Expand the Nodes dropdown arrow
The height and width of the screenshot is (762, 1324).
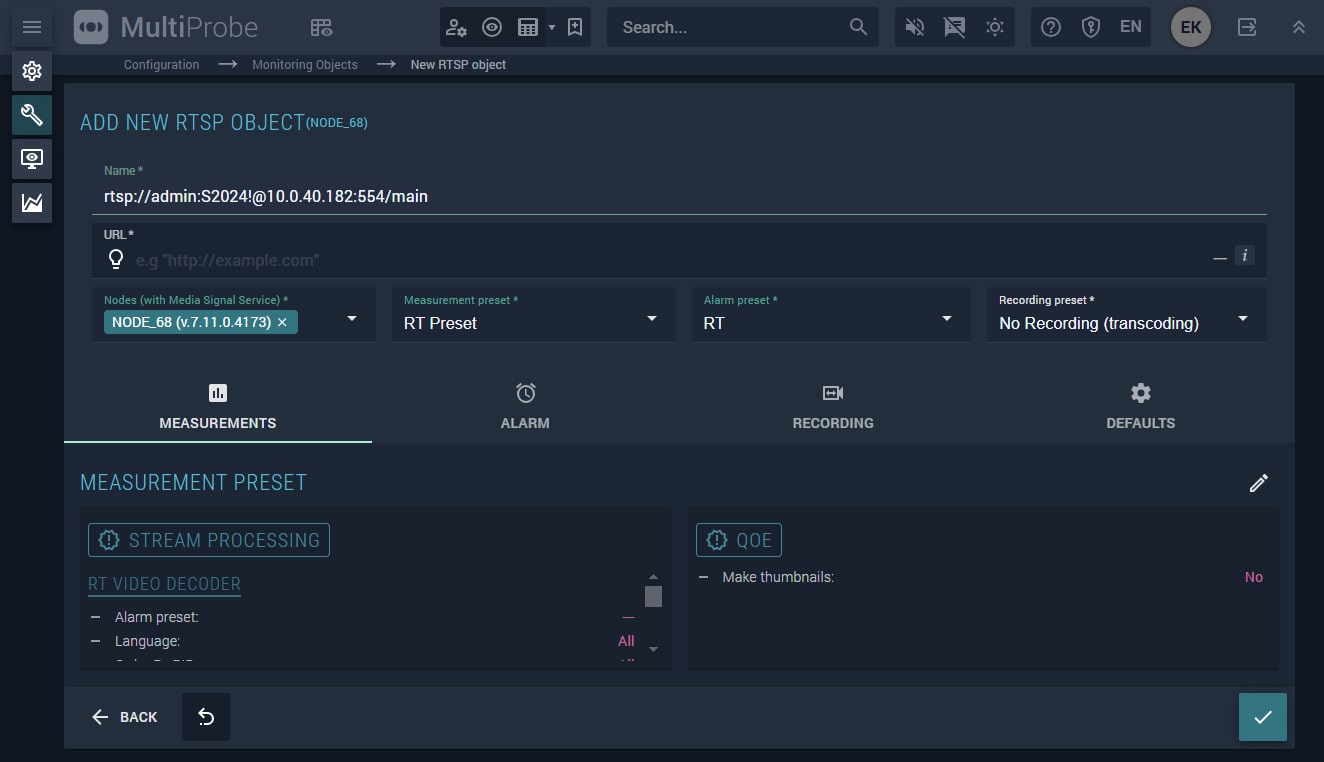coord(352,319)
